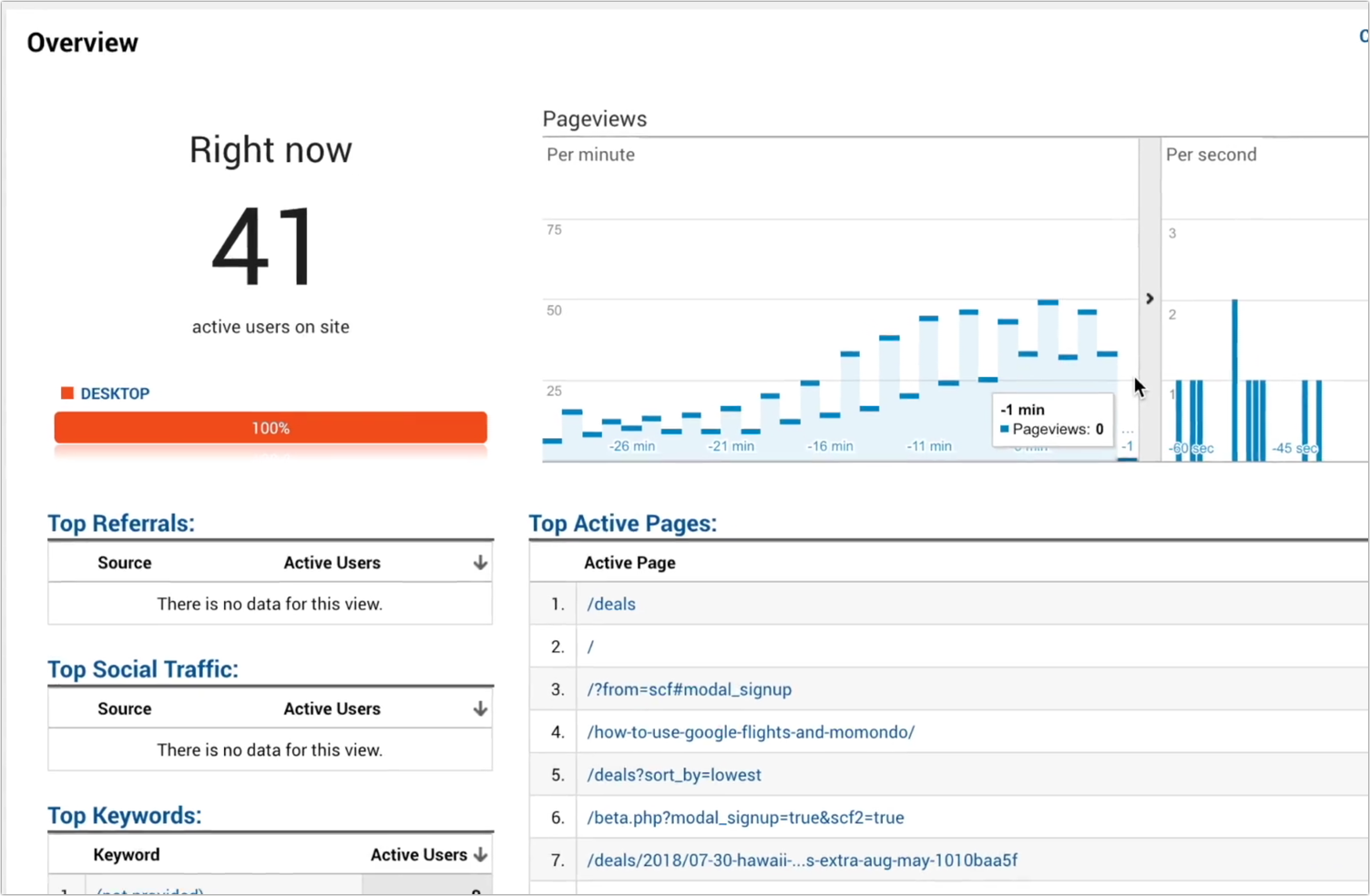Click the Pageviews: 0 tooltip
This screenshot has width=1370, height=896.
click(x=1053, y=420)
